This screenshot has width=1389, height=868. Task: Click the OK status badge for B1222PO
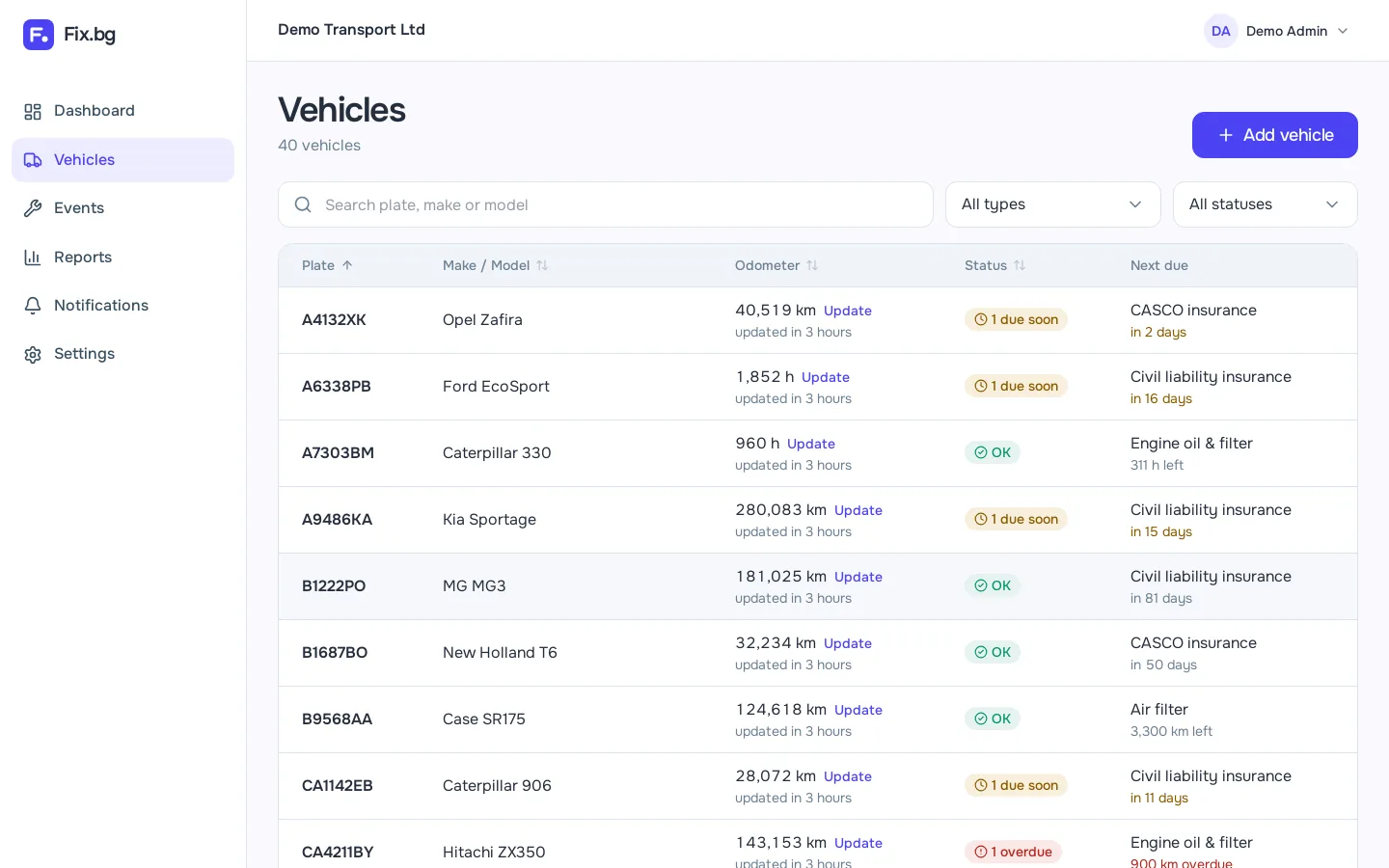993,585
